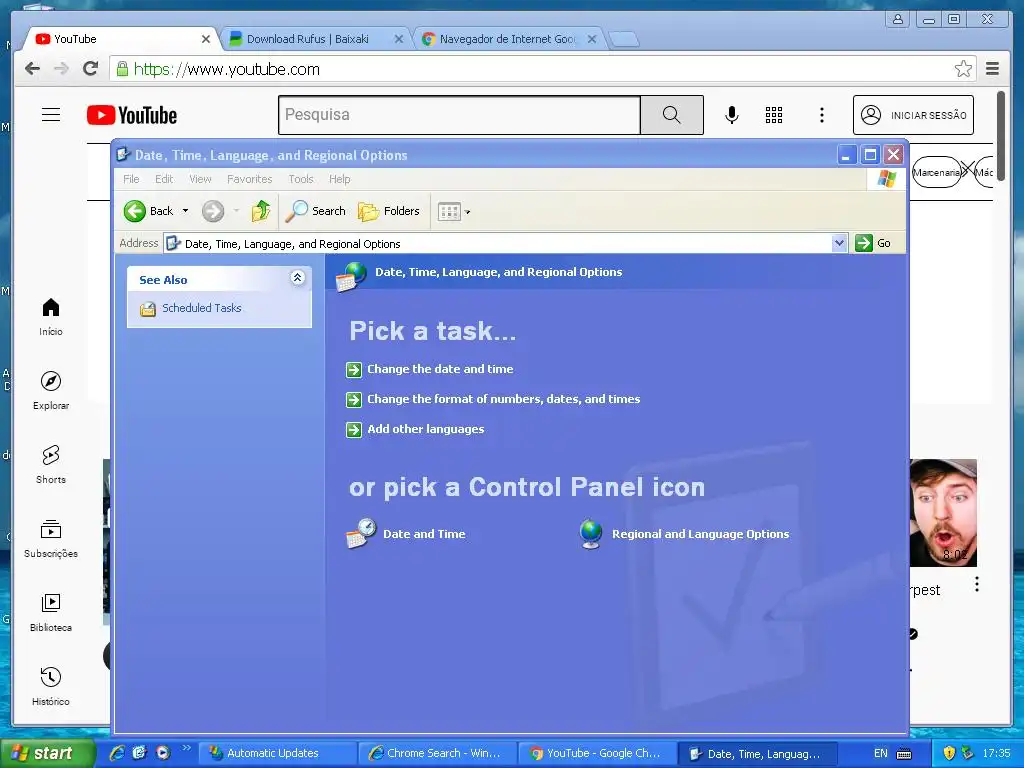Click Chrome back navigation arrow
Image resolution: width=1024 pixels, height=768 pixels.
(32, 69)
